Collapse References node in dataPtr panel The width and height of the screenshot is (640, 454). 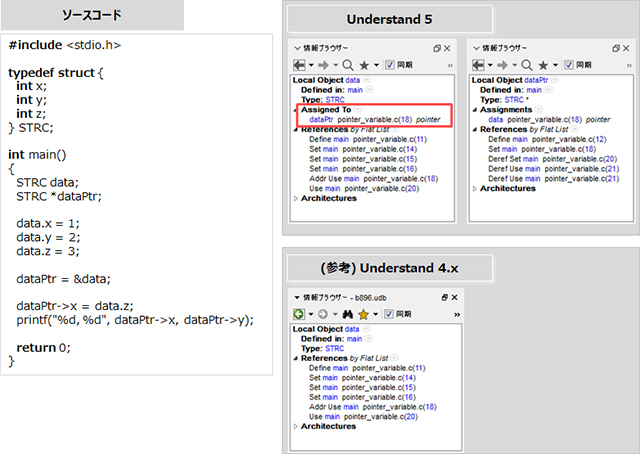[475, 129]
